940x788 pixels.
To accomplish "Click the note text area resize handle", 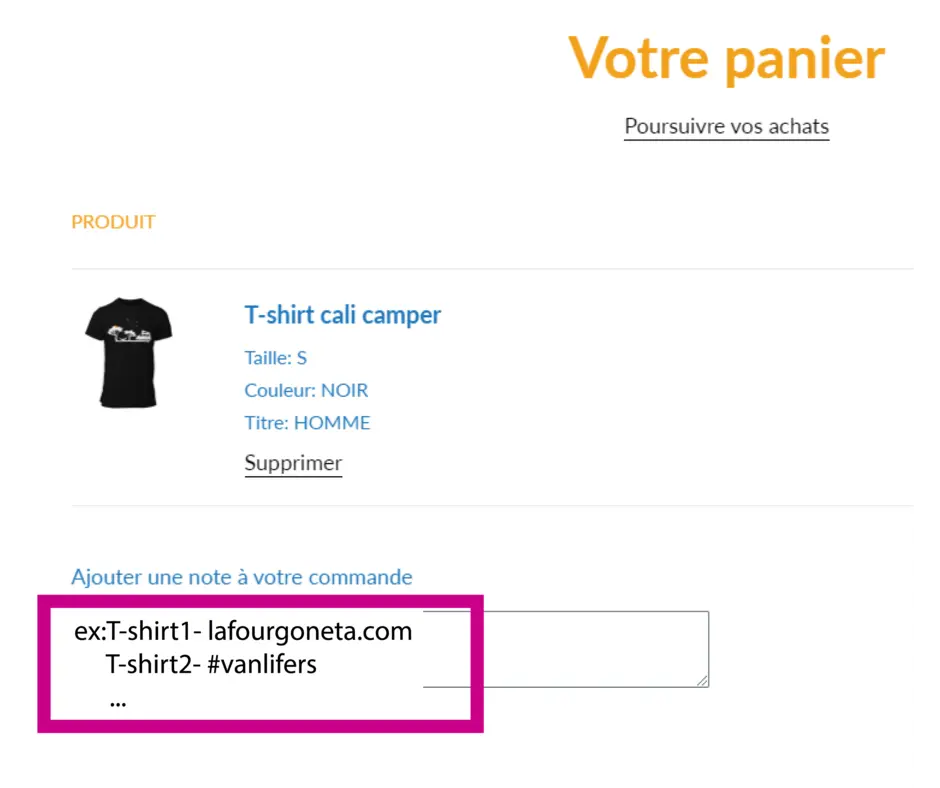I will point(703,680).
